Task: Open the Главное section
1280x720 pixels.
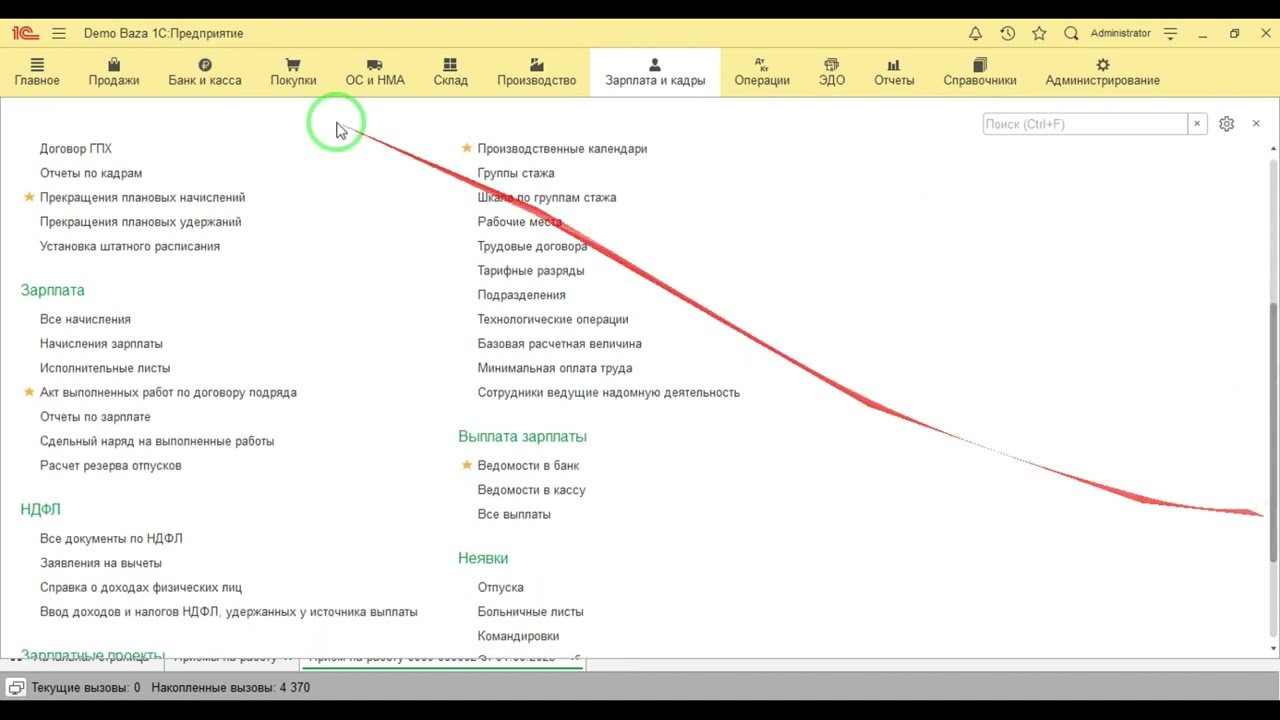Action: click(x=37, y=72)
